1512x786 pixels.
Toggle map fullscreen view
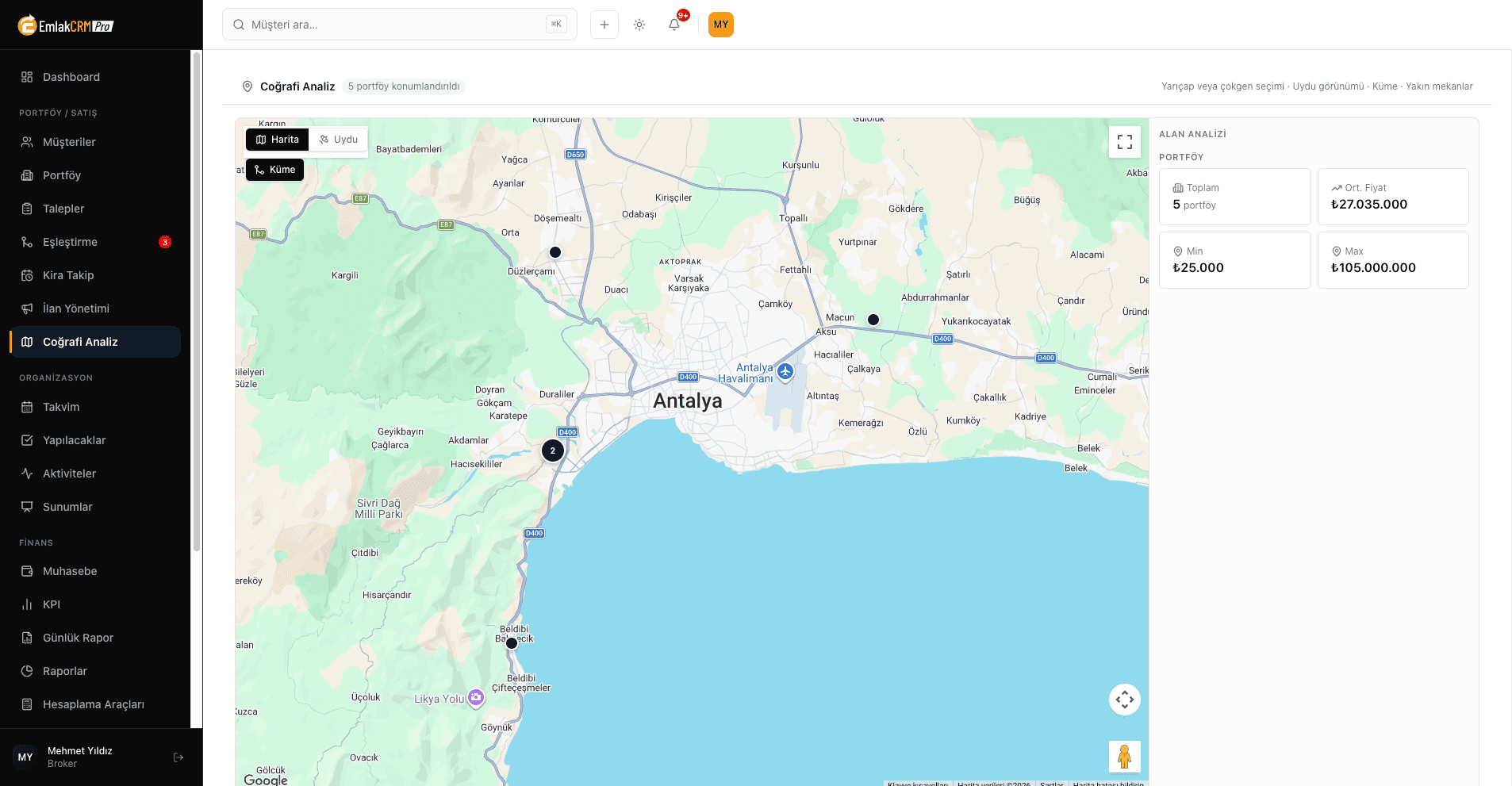1125,142
